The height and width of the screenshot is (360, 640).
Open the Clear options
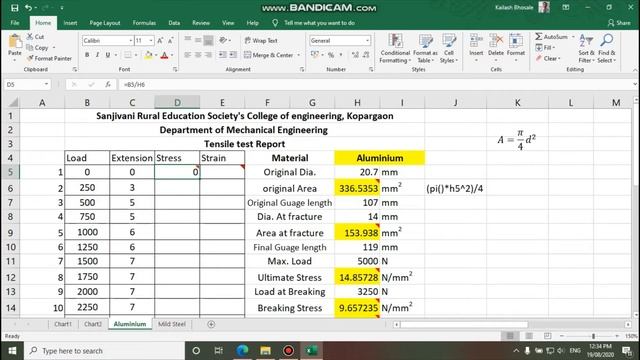(549, 59)
